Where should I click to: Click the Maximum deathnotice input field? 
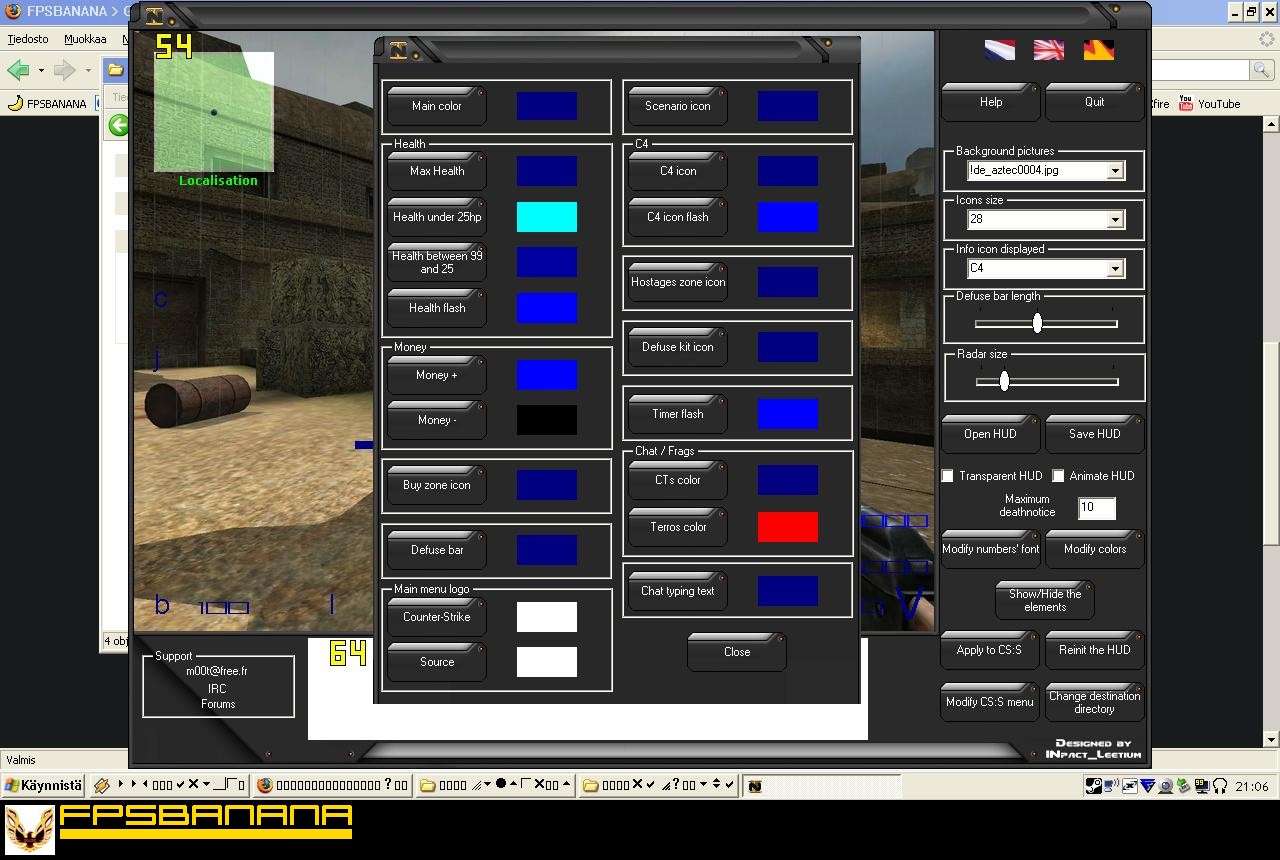pyautogui.click(x=1096, y=508)
